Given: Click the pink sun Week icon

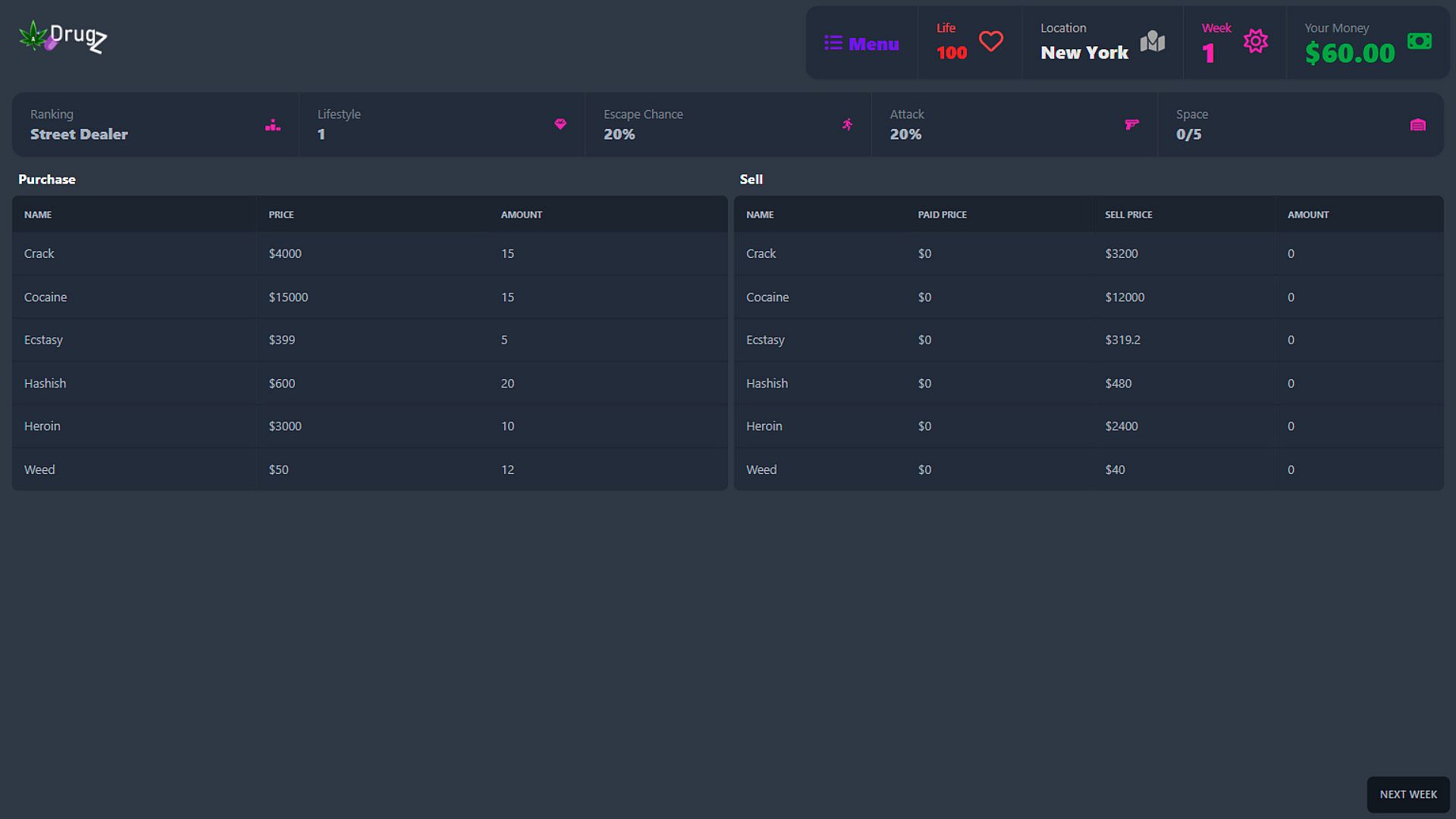Looking at the screenshot, I should 1255,41.
